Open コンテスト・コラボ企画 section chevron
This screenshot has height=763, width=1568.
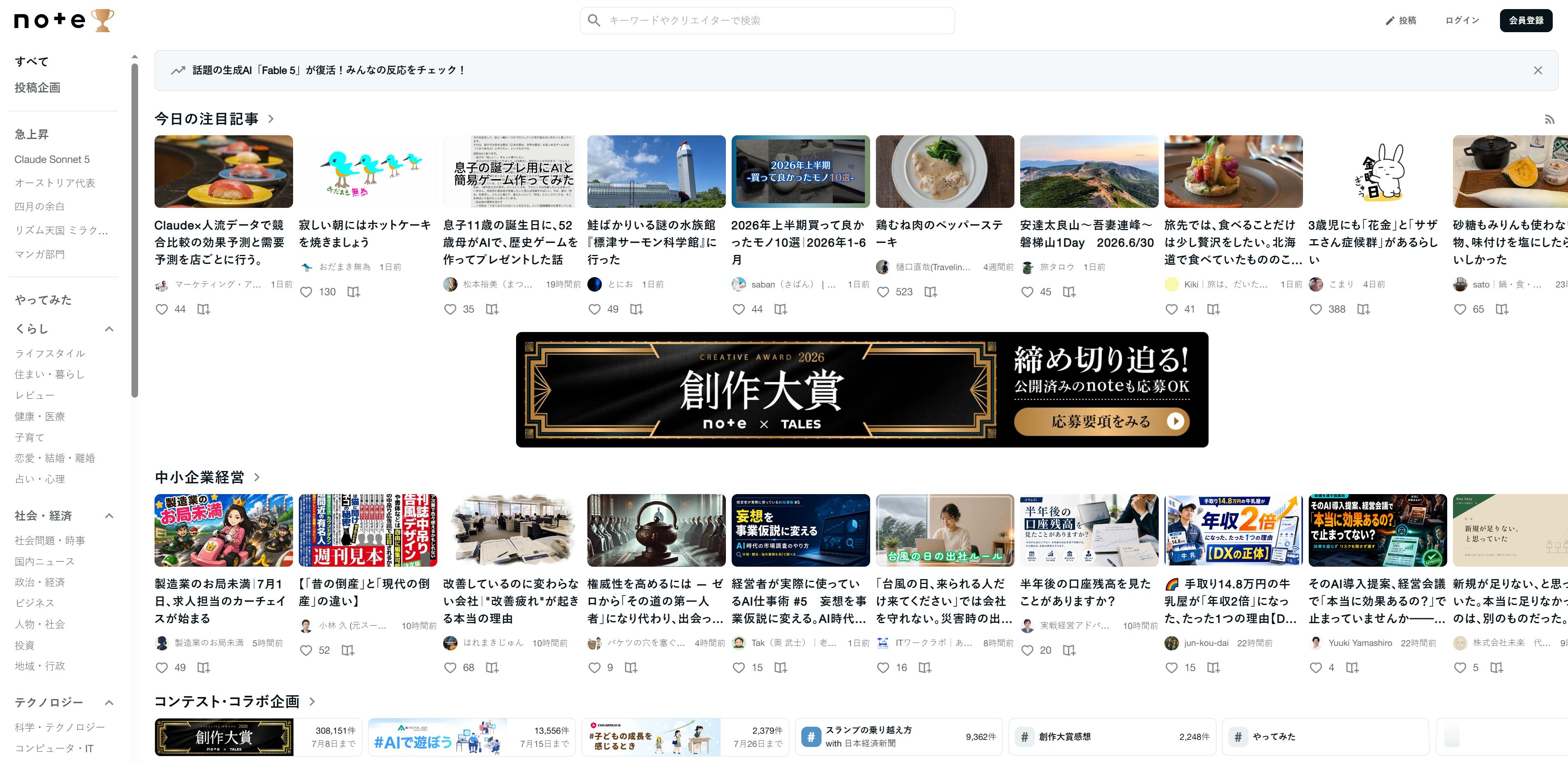[x=312, y=702]
